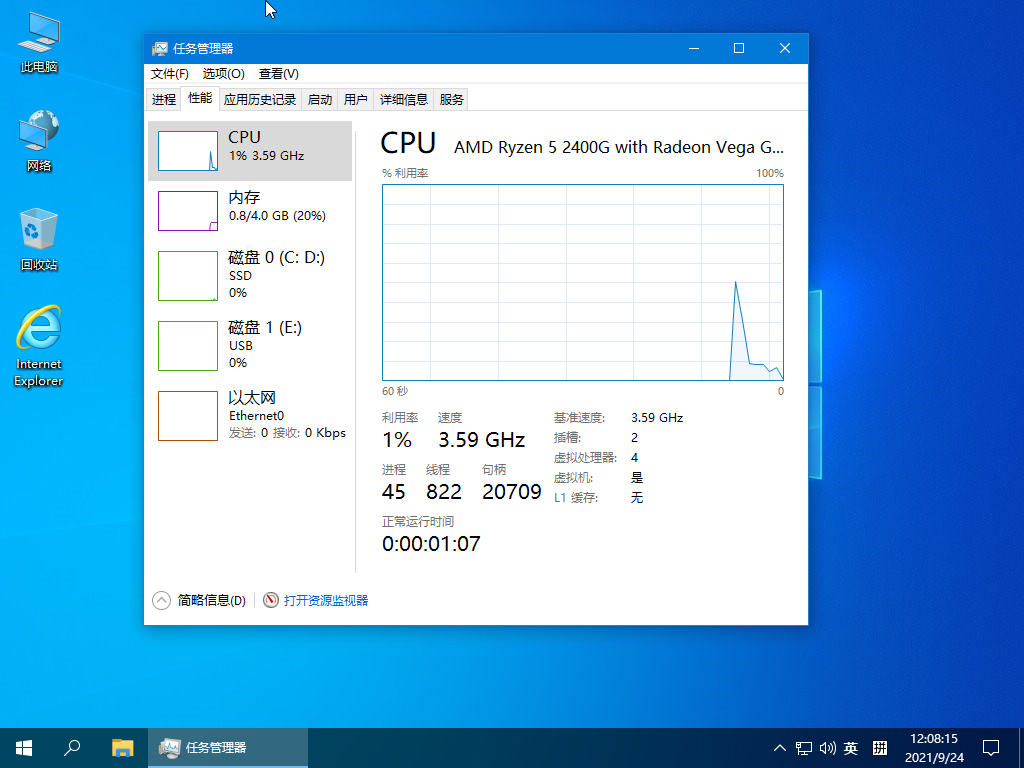Open the 文件(F) menu
Screen dimensions: 1024x768
tap(170, 74)
